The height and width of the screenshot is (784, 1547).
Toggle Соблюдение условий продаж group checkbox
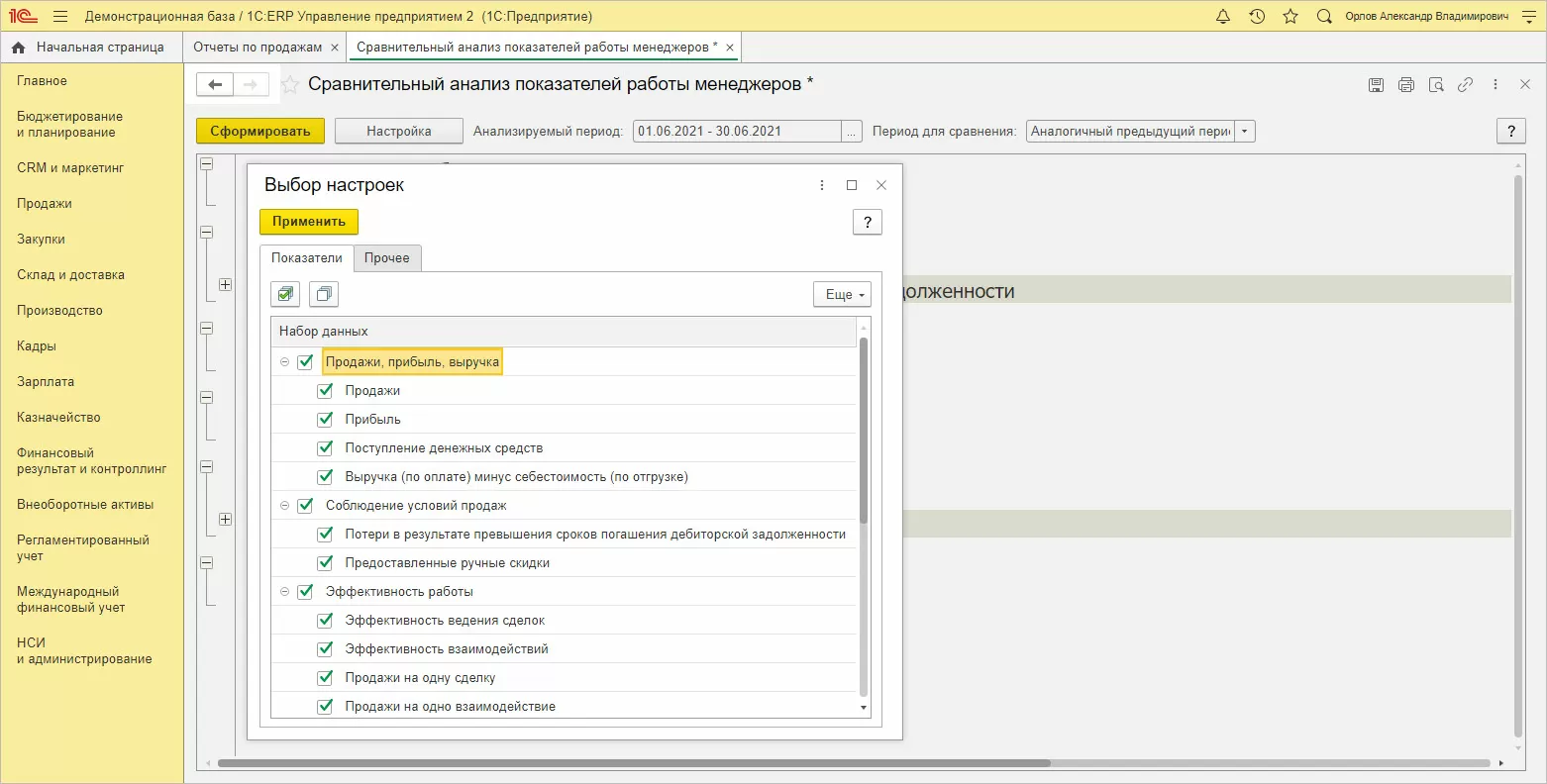305,506
